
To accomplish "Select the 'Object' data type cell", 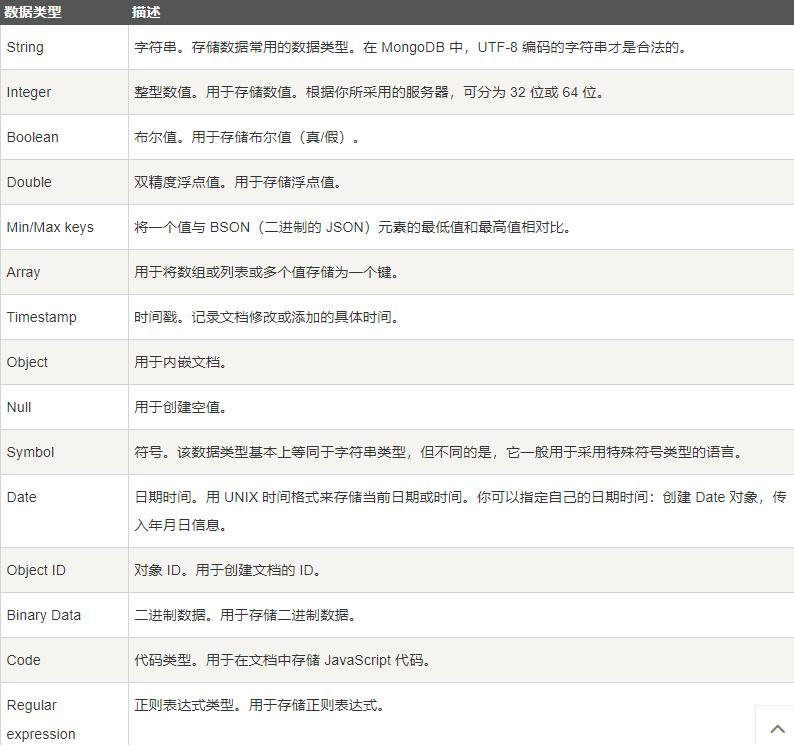I will [x=64, y=363].
